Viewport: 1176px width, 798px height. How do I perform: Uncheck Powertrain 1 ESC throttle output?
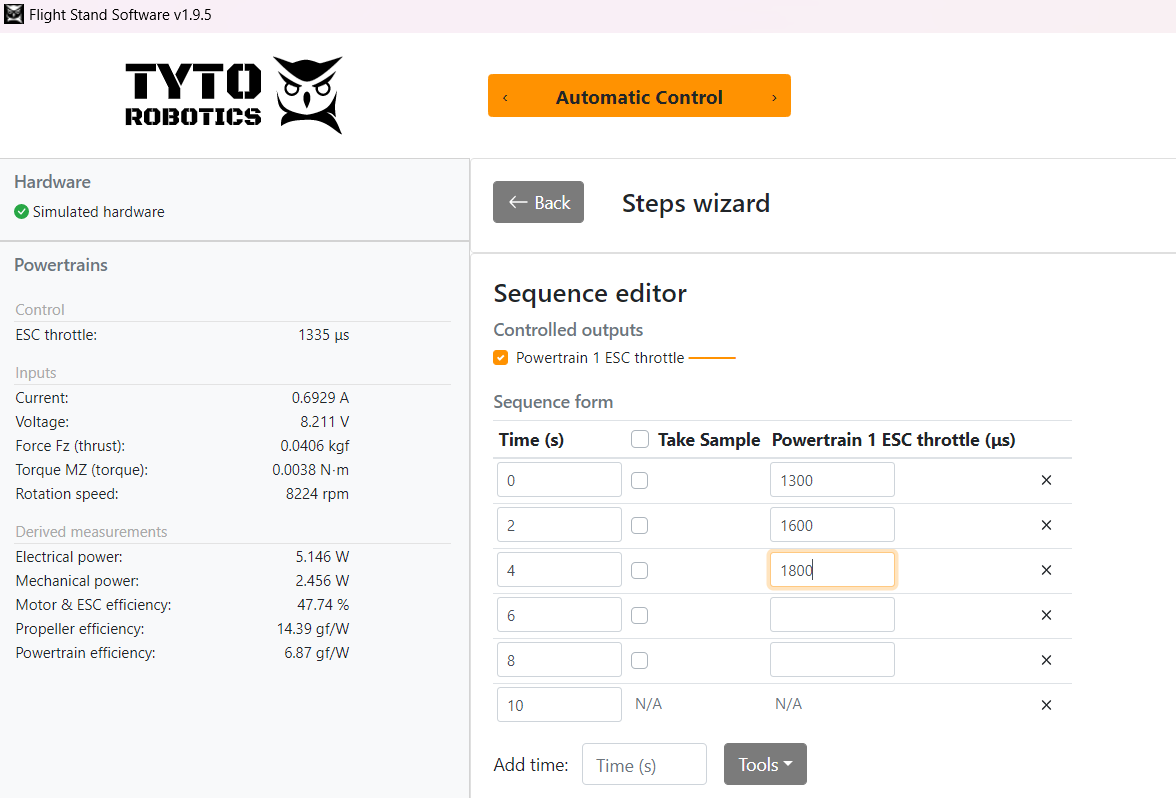[x=501, y=358]
